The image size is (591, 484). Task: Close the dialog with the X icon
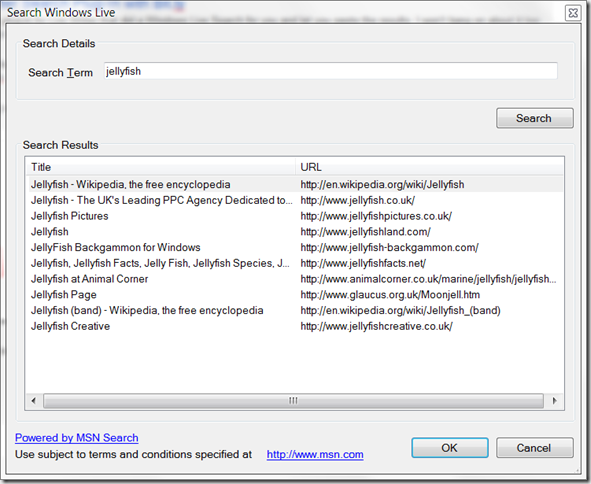coord(573,13)
